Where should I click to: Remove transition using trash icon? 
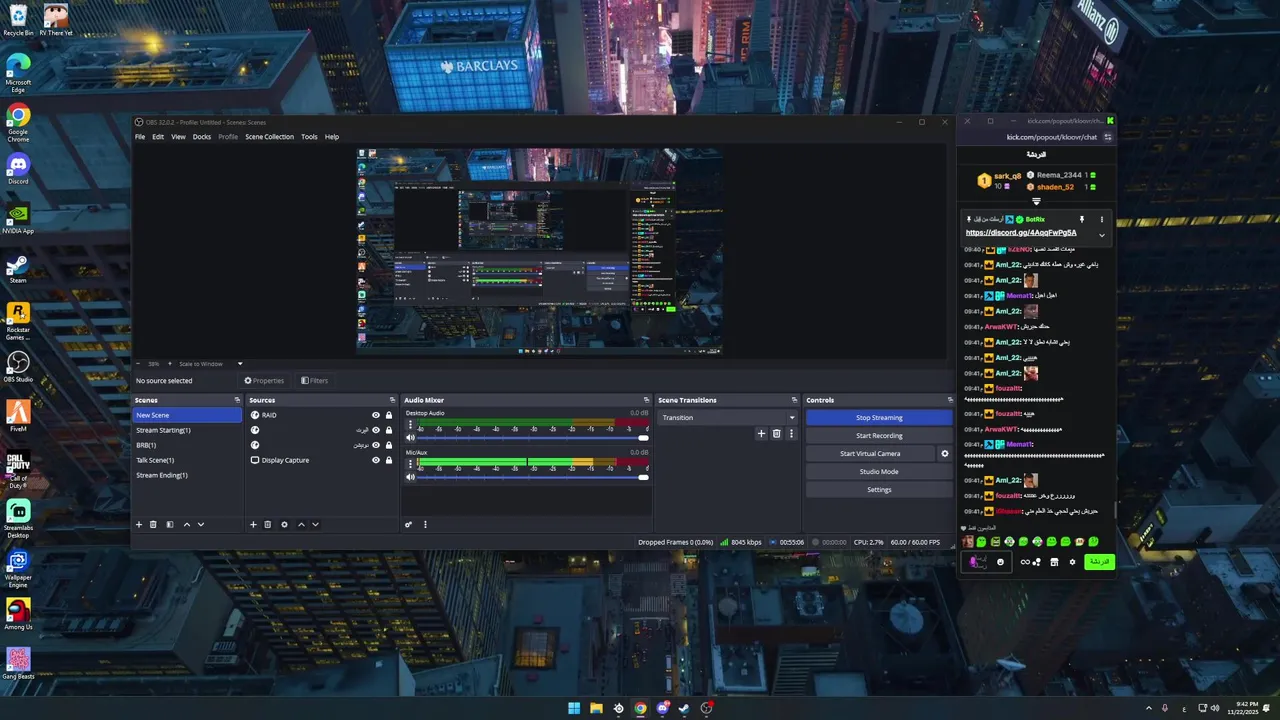click(x=776, y=434)
